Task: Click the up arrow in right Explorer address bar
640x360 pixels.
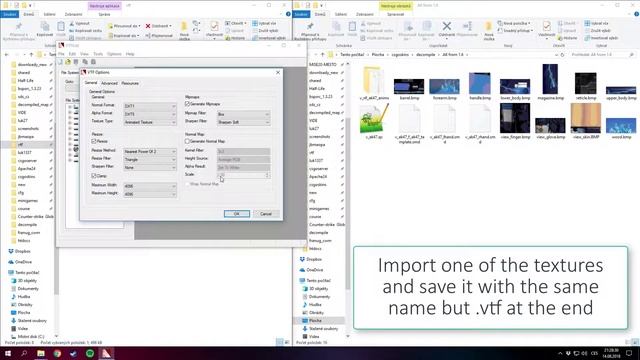Action: [x=322, y=54]
